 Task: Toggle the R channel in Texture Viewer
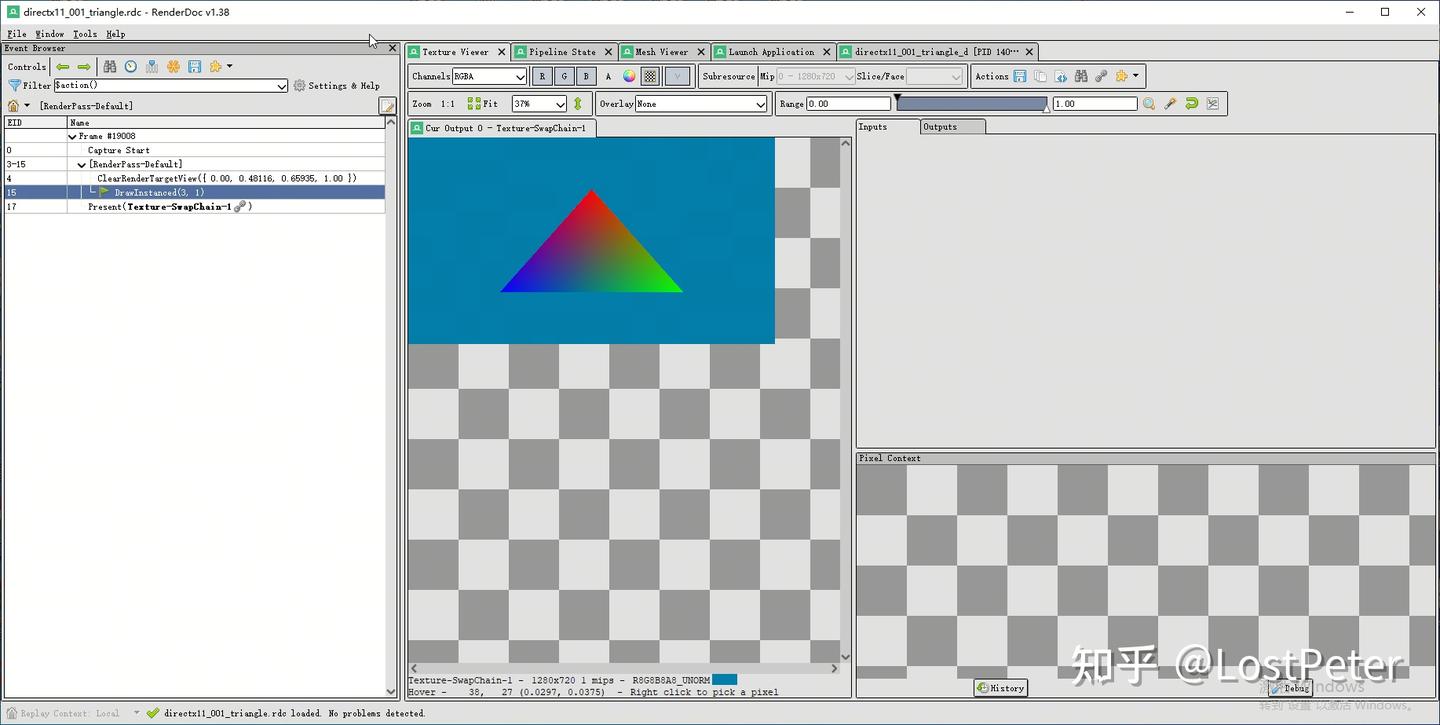541,76
